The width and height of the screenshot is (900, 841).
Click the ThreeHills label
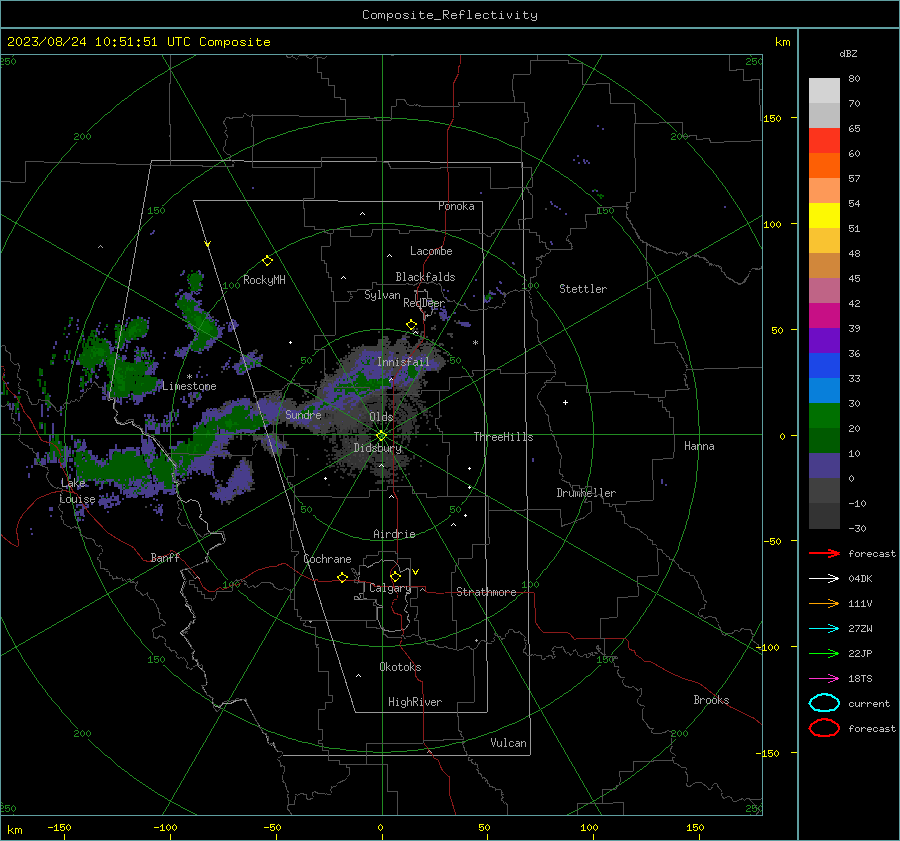click(x=503, y=437)
